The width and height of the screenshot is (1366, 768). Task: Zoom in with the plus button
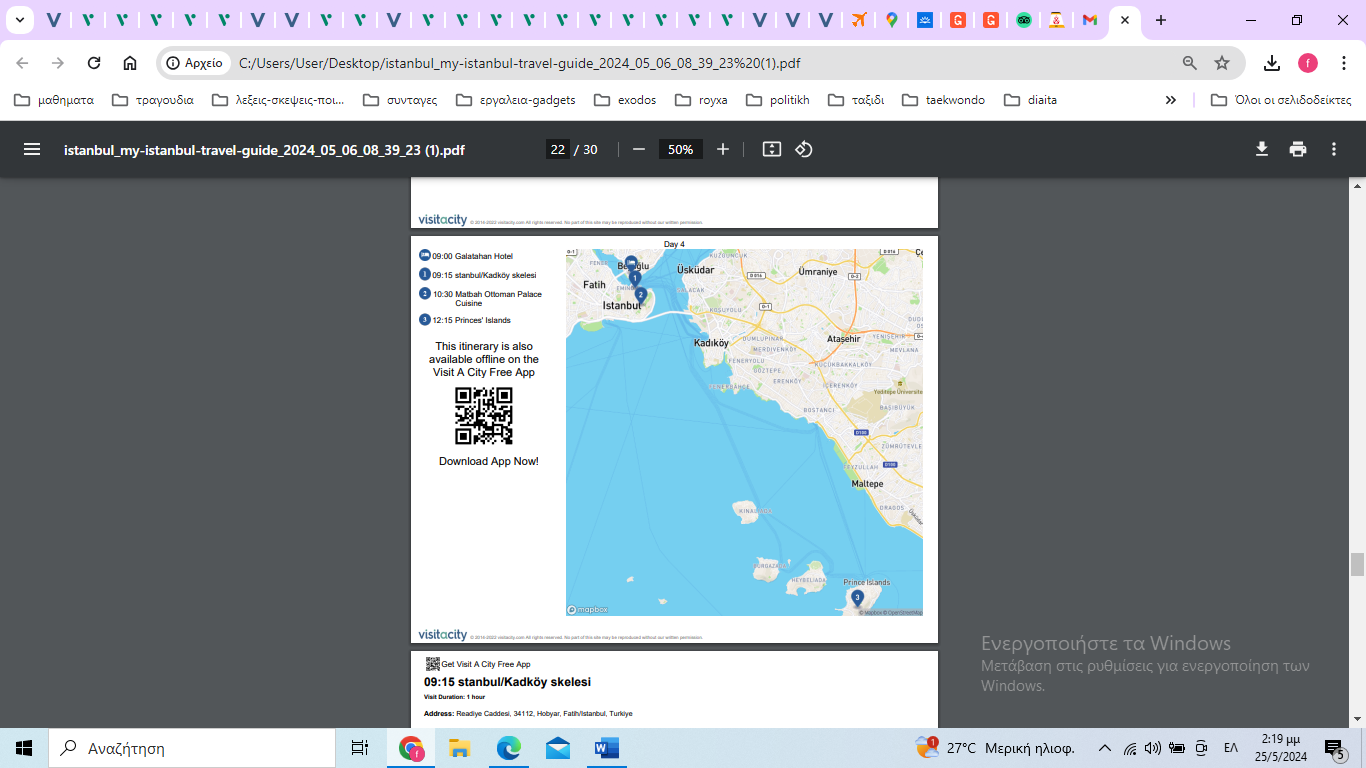coord(723,149)
